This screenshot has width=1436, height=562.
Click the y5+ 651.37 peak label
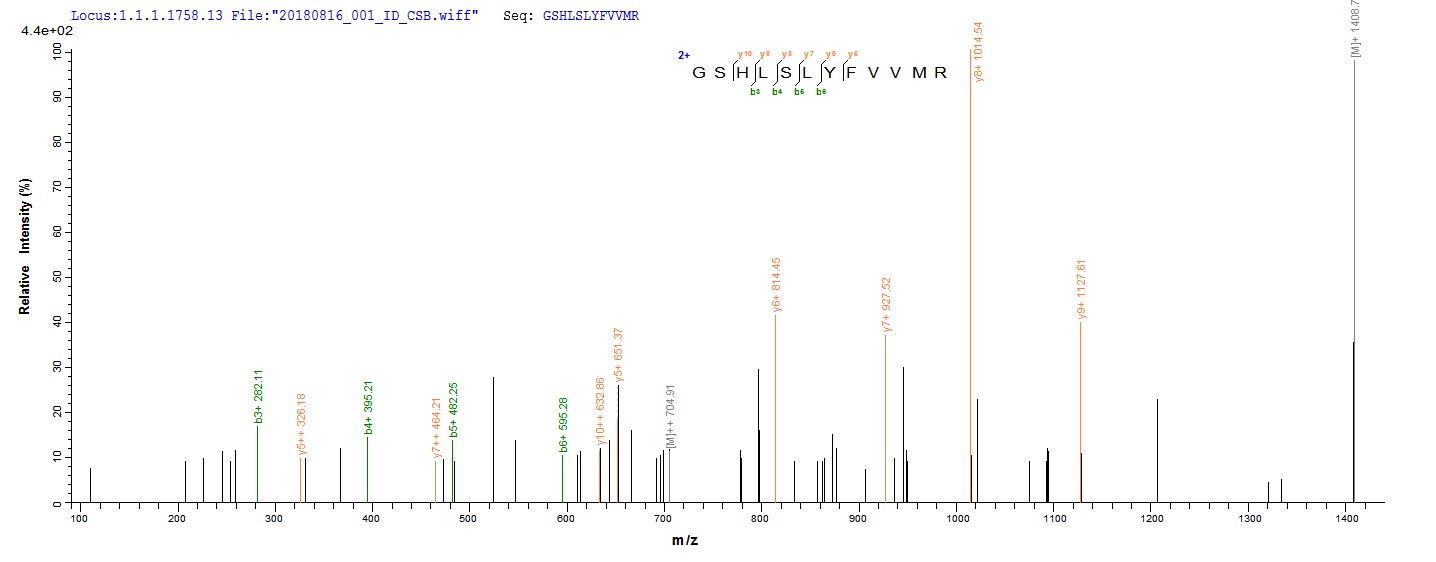(620, 355)
